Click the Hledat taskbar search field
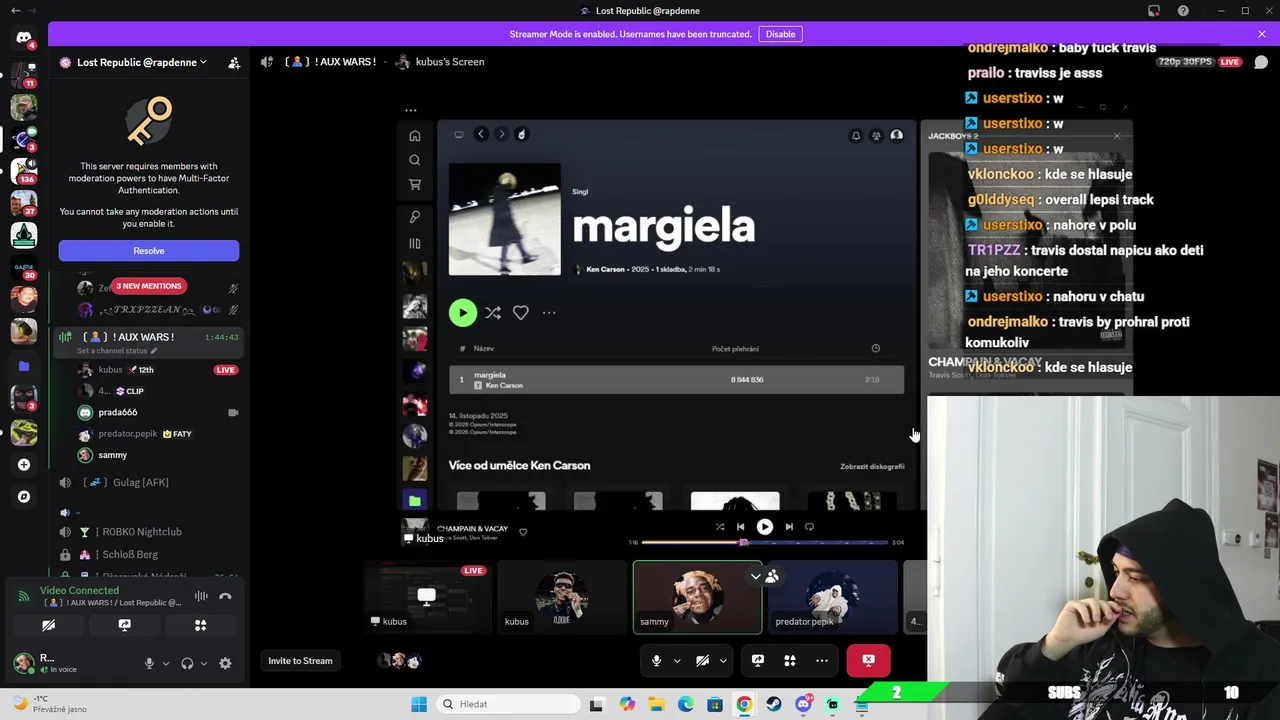The image size is (1280, 720). point(508,704)
